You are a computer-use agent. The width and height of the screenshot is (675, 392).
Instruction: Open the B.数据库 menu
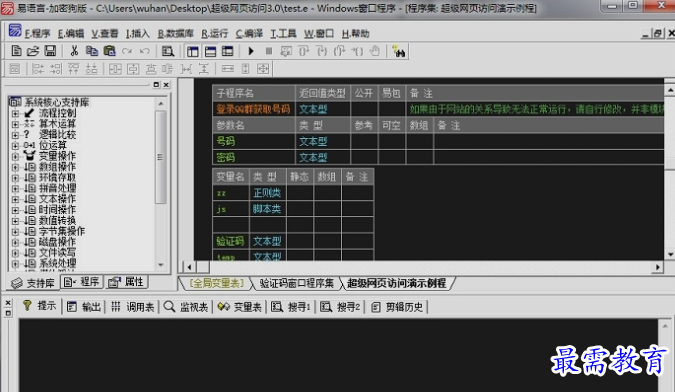(x=176, y=34)
